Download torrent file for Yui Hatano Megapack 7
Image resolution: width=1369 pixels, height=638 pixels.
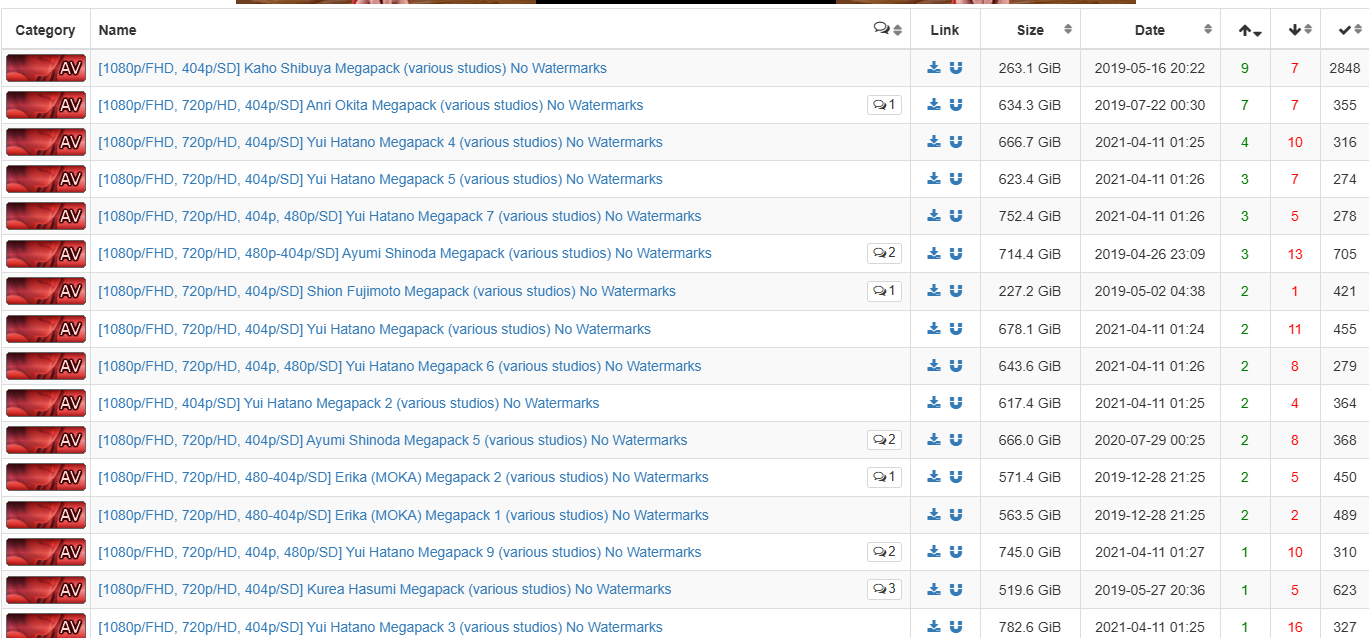(934, 216)
